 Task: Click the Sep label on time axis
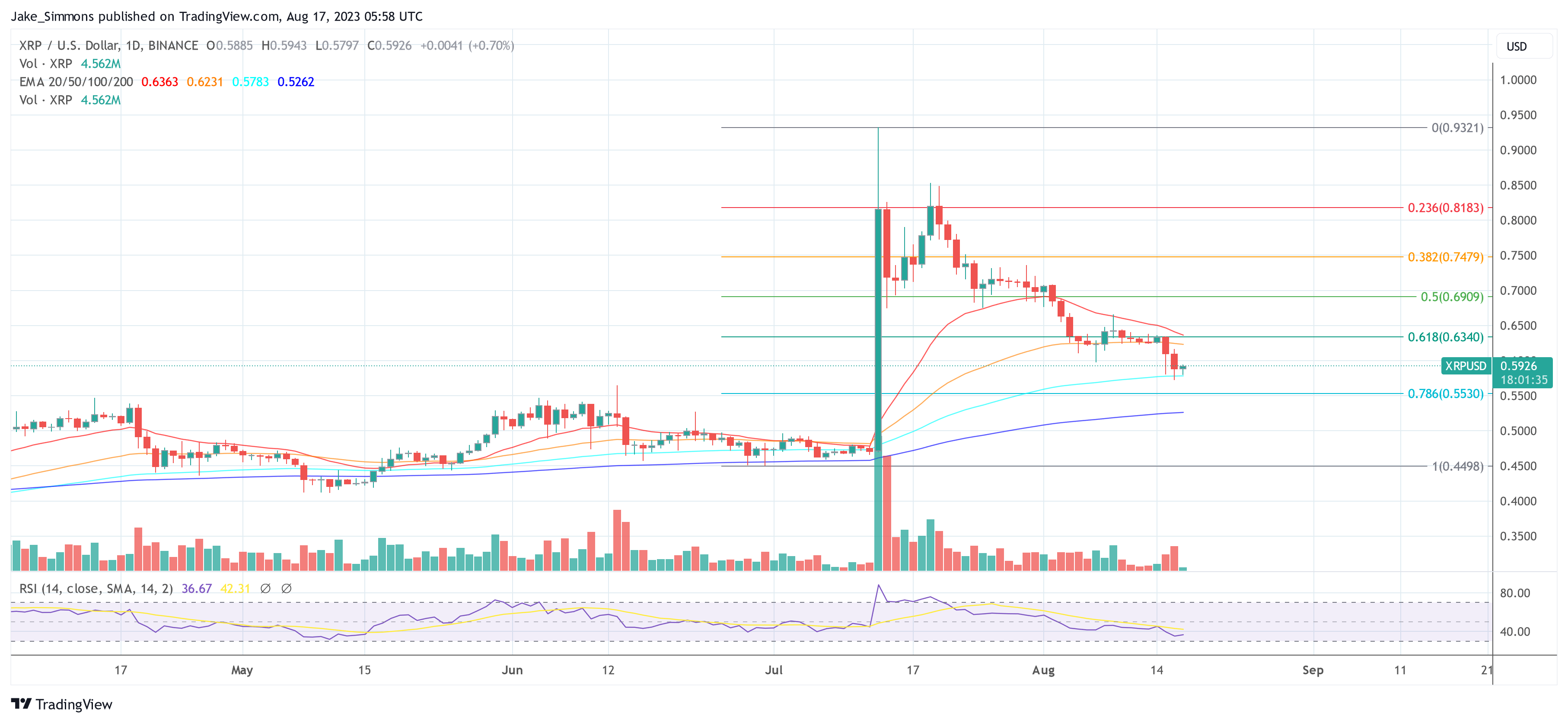point(1313,670)
